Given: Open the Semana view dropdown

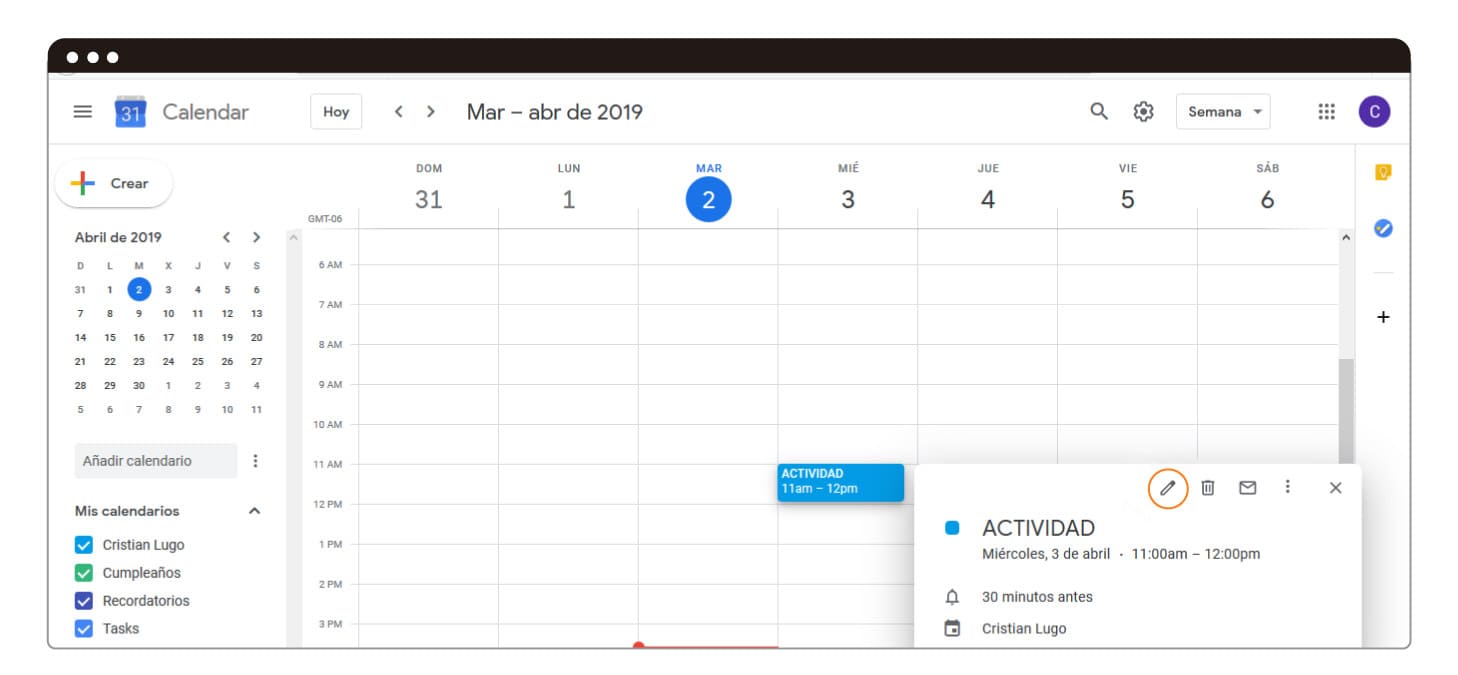Looking at the screenshot, I should (1222, 112).
